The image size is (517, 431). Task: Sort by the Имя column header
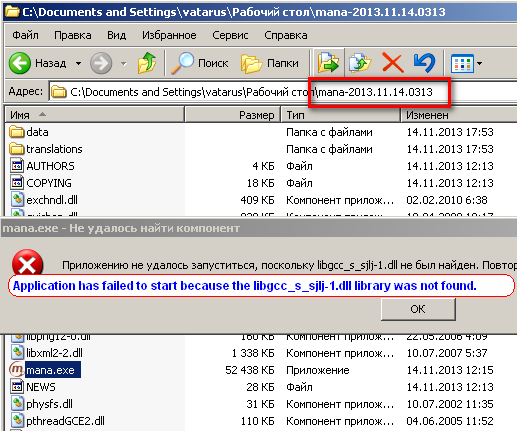(x=94, y=115)
